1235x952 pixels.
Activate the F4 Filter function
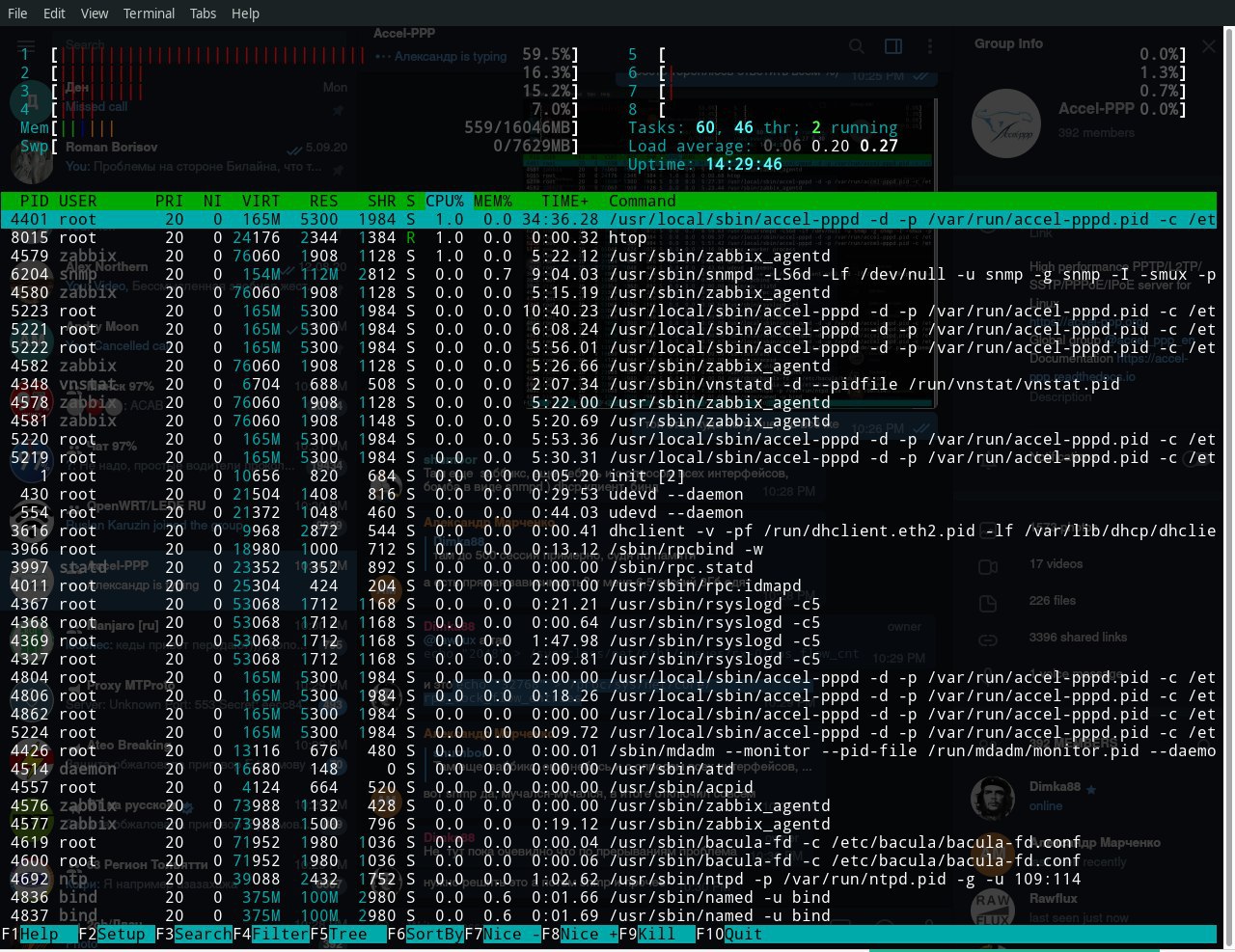pyautogui.click(x=280, y=934)
